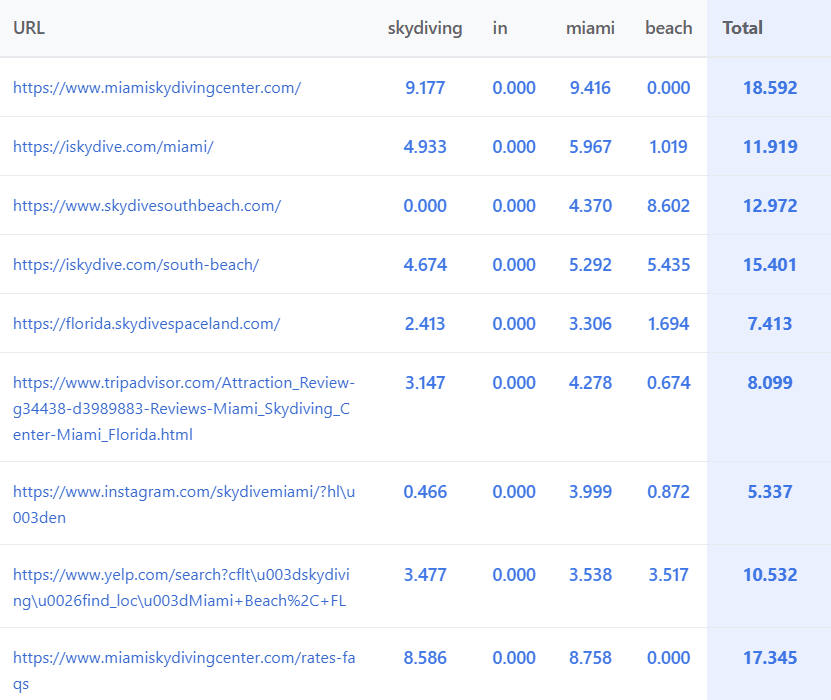This screenshot has height=700, width=831.
Task: Follow the florida.skydivespaceland.com link
Action: (x=146, y=323)
